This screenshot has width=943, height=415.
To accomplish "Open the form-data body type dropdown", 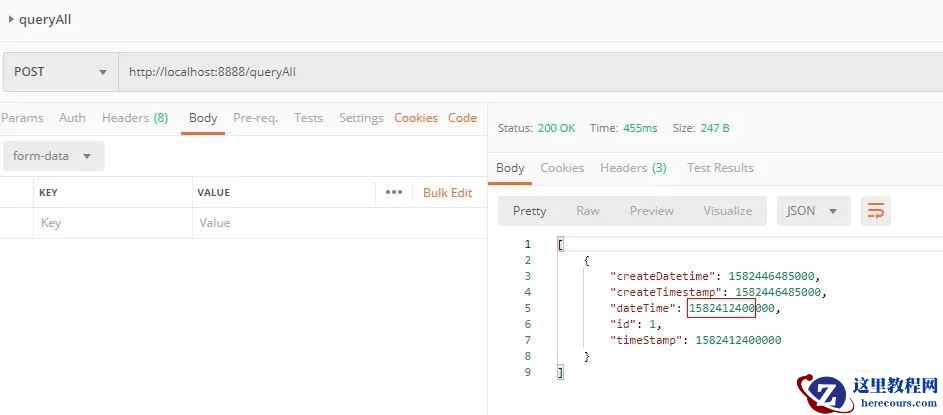I will (52, 156).
